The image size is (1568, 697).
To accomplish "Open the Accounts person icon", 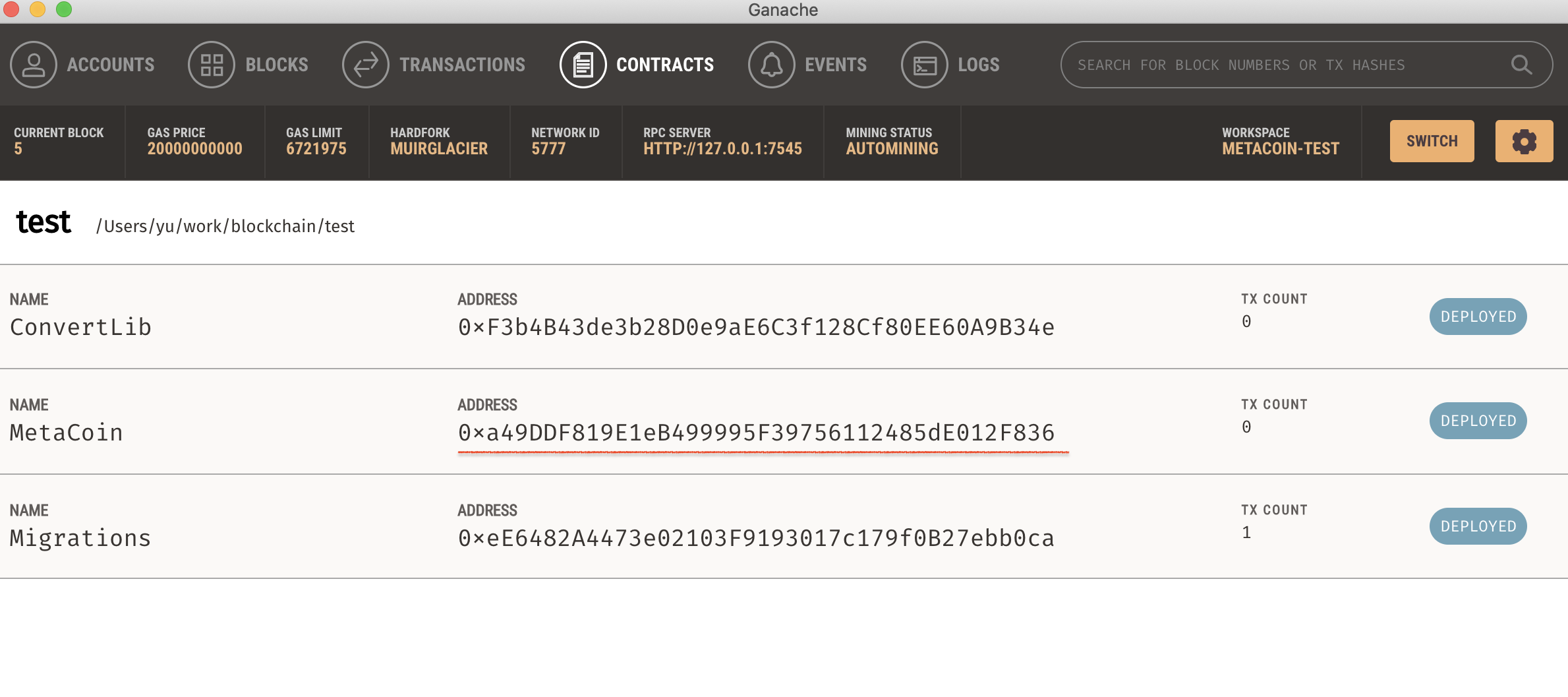I will (34, 65).
